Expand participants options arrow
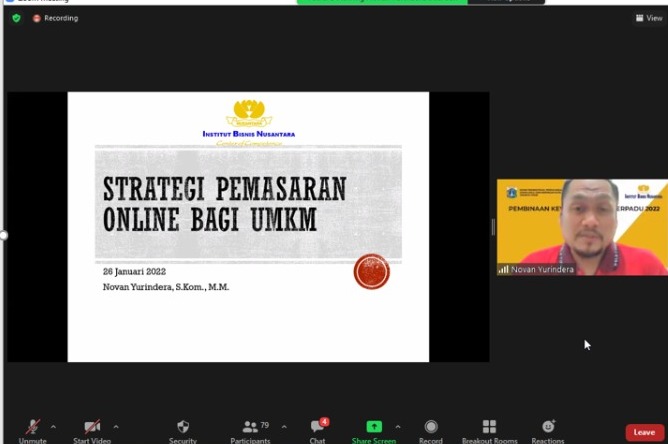Viewport: 668px width, 444px height. click(x=284, y=427)
